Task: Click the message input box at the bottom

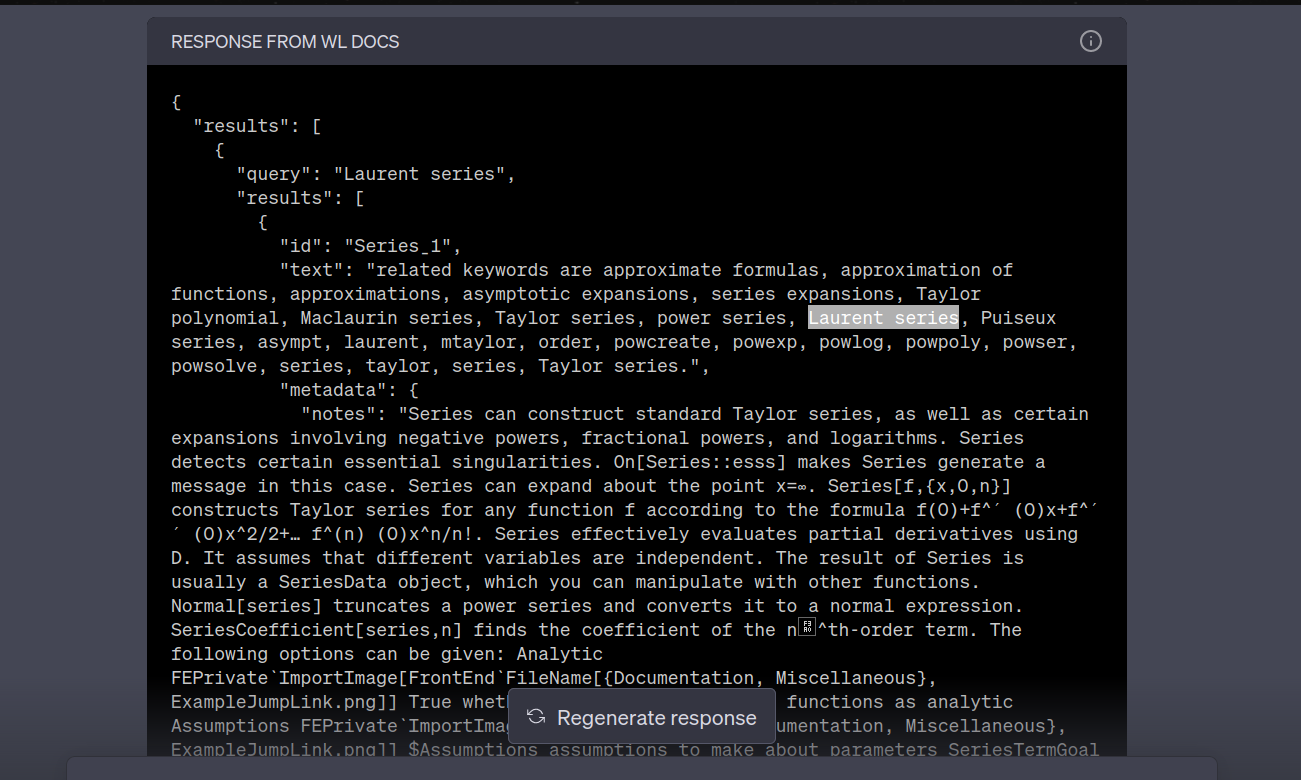Action: point(650,772)
